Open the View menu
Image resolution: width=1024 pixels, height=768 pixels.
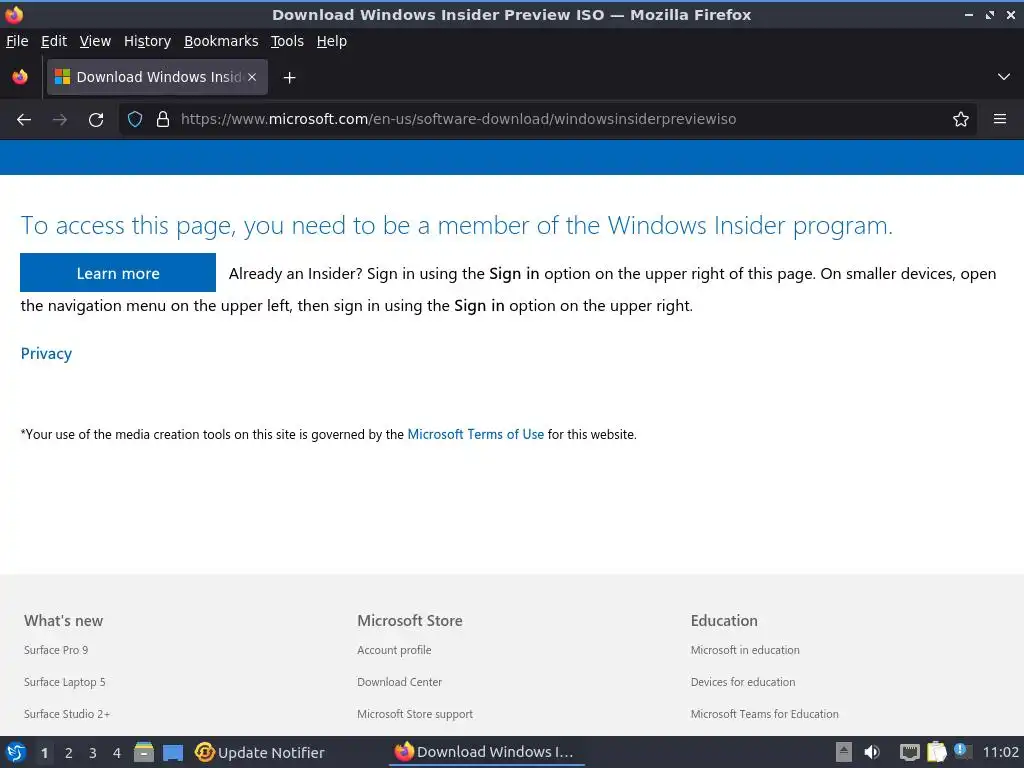95,41
